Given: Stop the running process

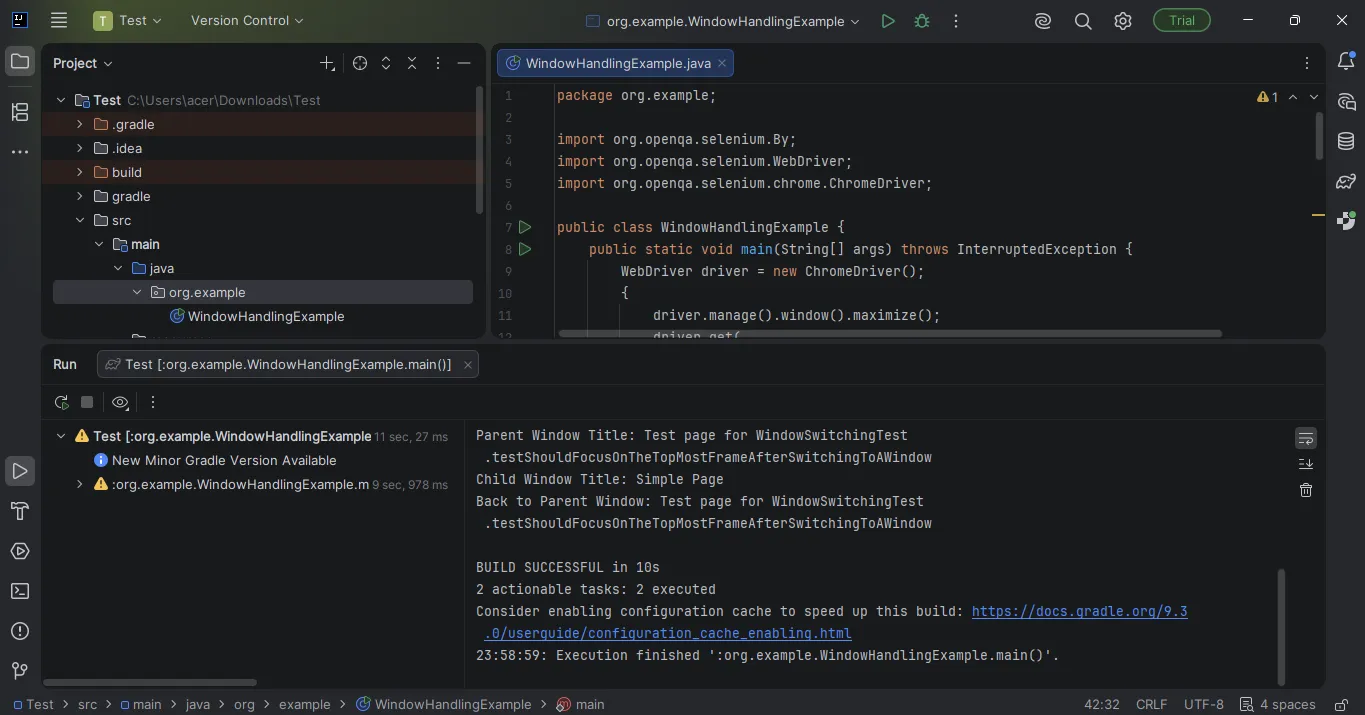Looking at the screenshot, I should [x=87, y=402].
